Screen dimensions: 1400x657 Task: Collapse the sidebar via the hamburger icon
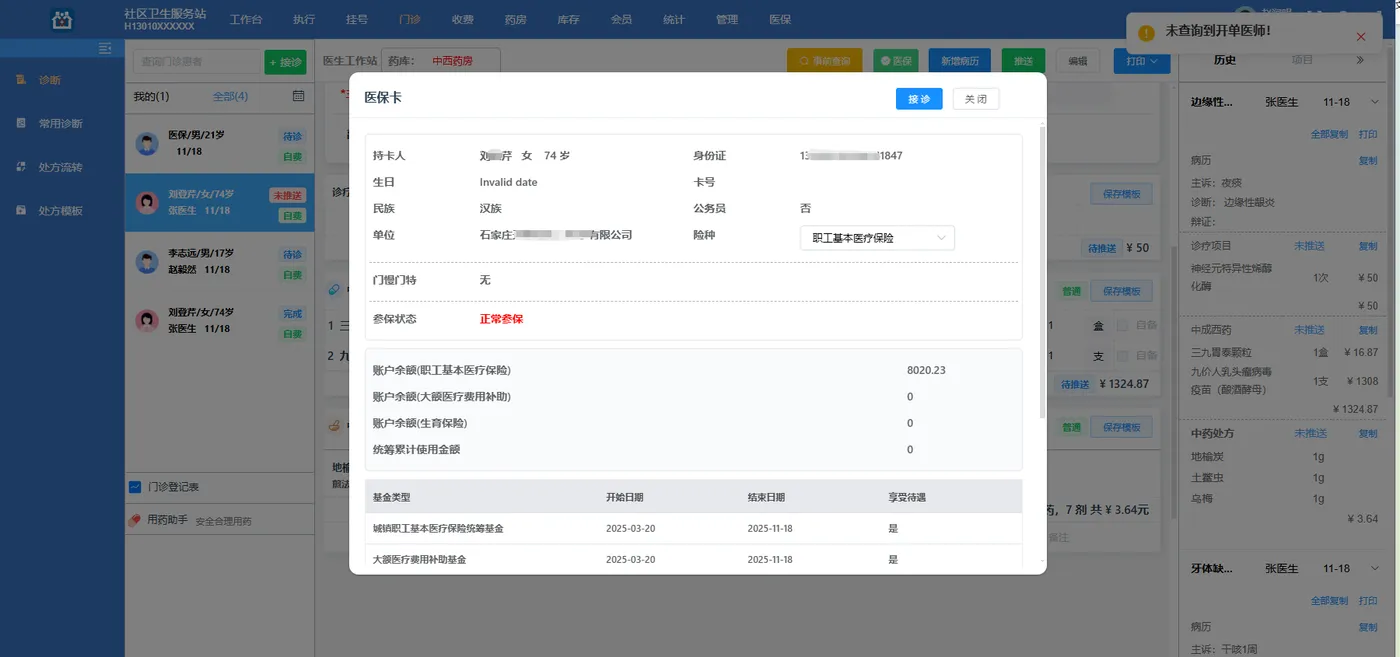pos(103,47)
